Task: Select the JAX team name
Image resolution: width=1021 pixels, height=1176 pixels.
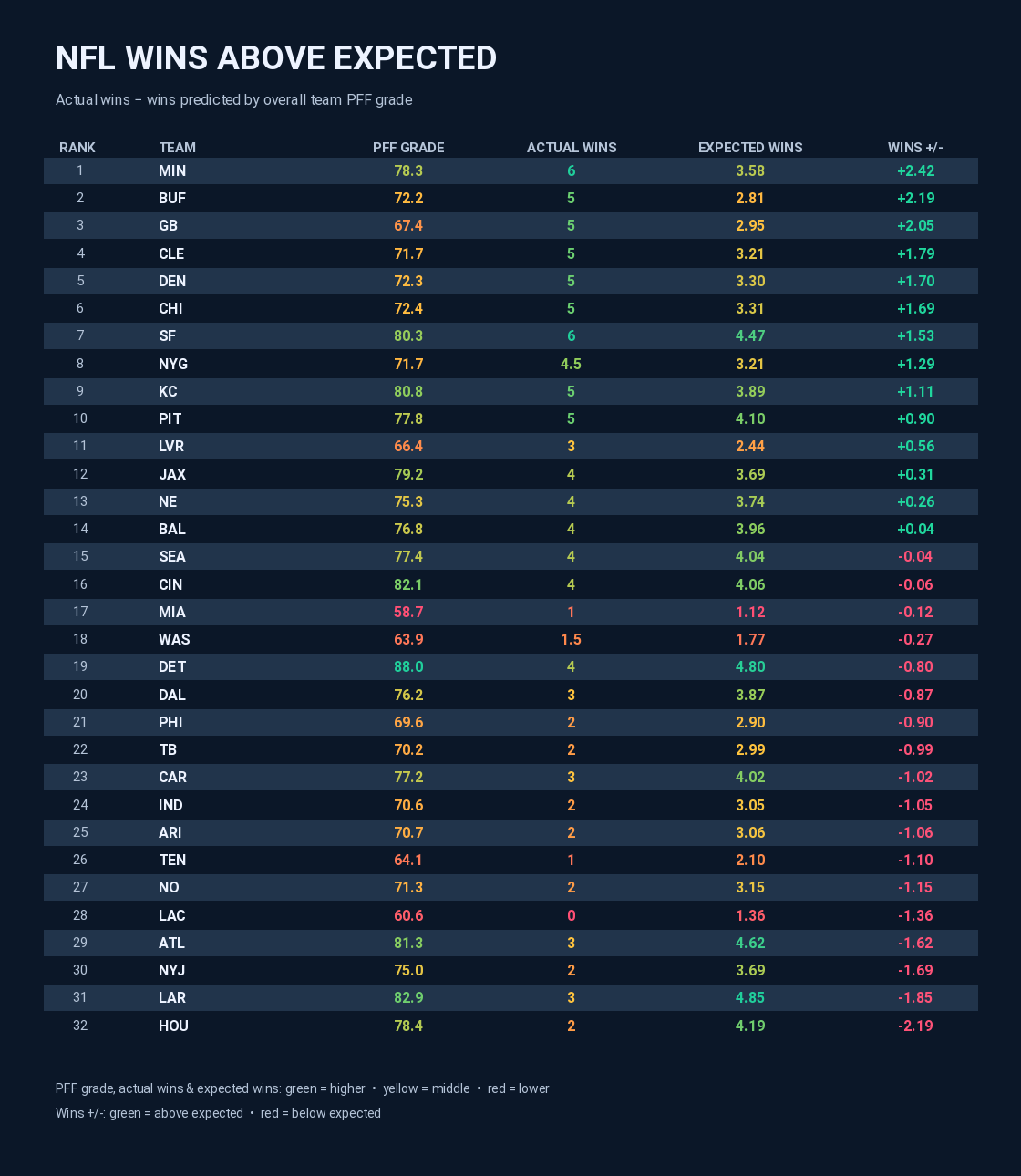Action: pos(172,474)
